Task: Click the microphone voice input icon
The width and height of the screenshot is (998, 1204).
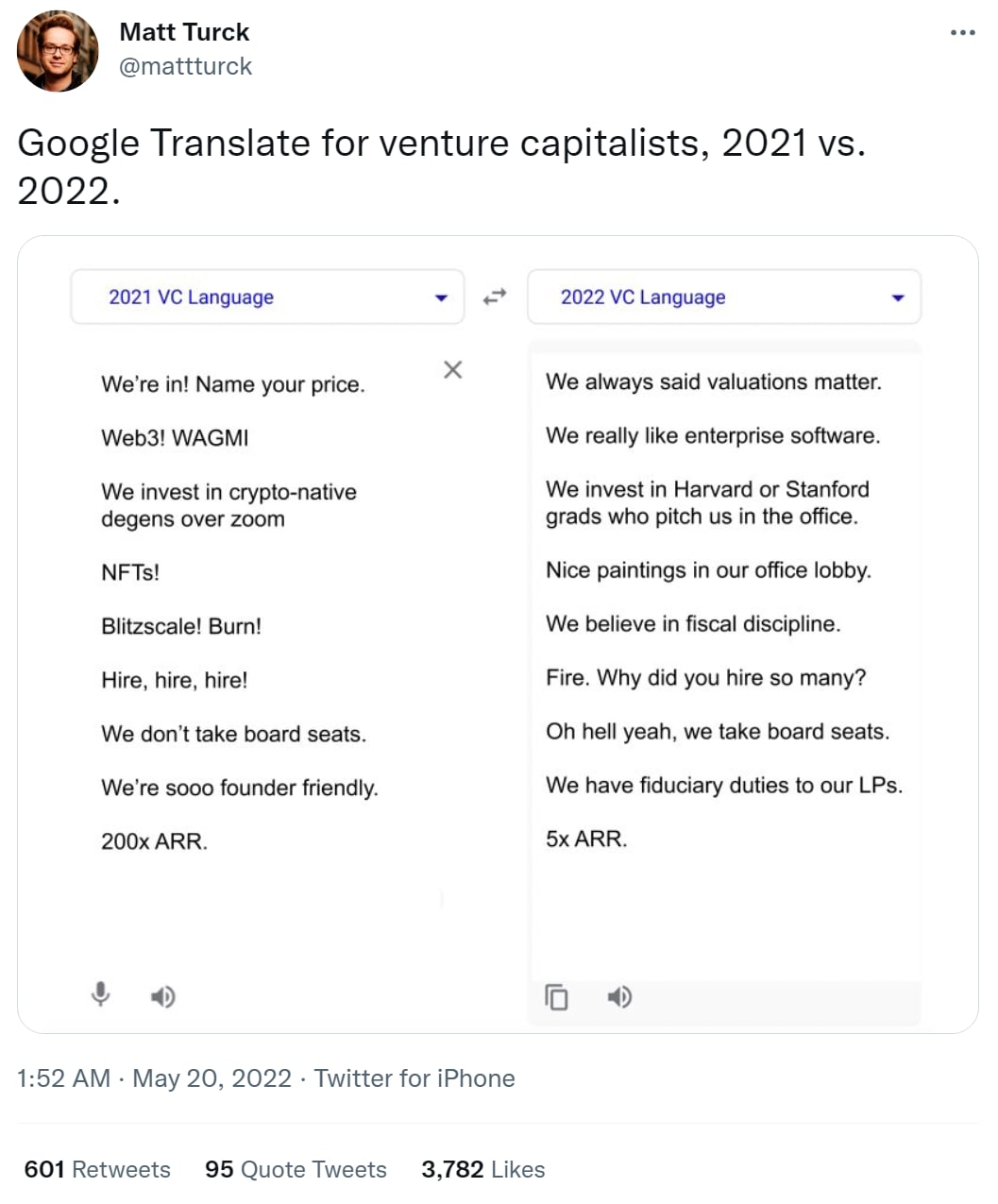Action: point(101,994)
